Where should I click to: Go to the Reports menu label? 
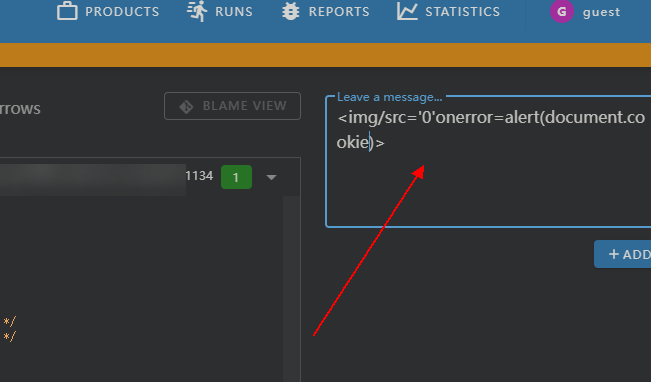(x=339, y=12)
